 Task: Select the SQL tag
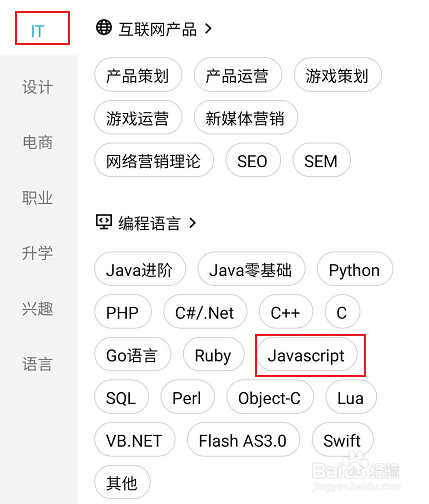(x=122, y=397)
